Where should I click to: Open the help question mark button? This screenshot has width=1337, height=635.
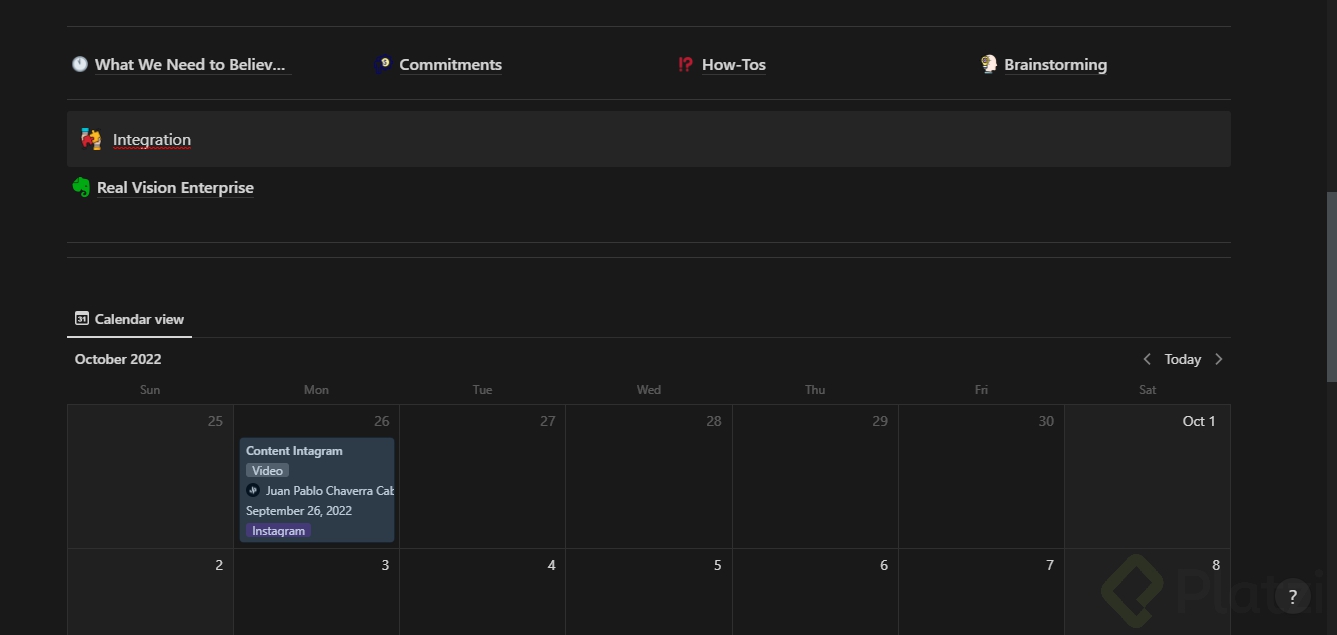[x=1292, y=597]
